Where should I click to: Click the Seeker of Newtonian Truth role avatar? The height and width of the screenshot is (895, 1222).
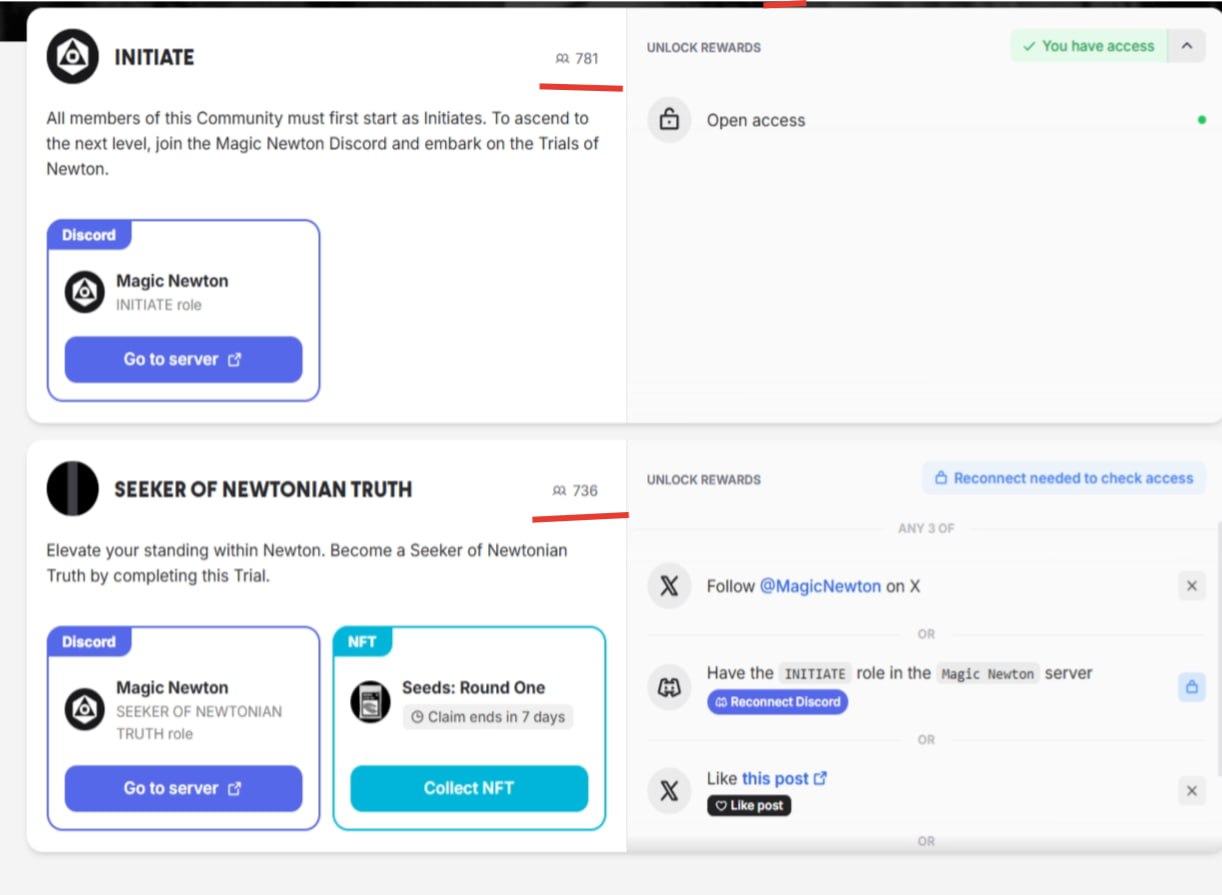click(x=72, y=489)
